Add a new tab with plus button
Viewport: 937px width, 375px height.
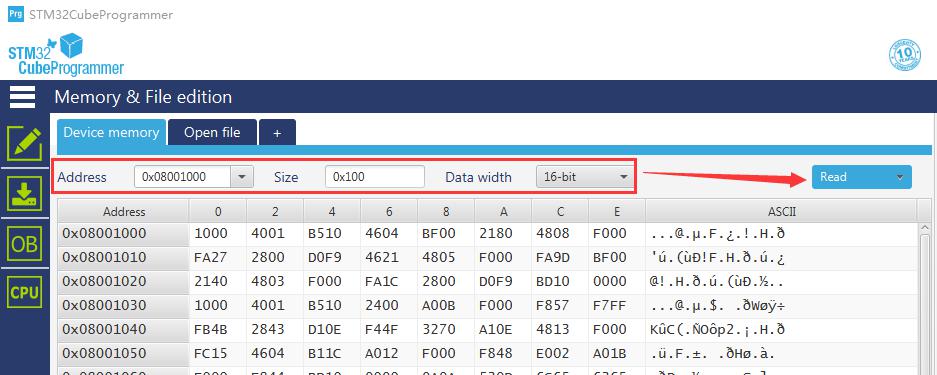[x=277, y=133]
